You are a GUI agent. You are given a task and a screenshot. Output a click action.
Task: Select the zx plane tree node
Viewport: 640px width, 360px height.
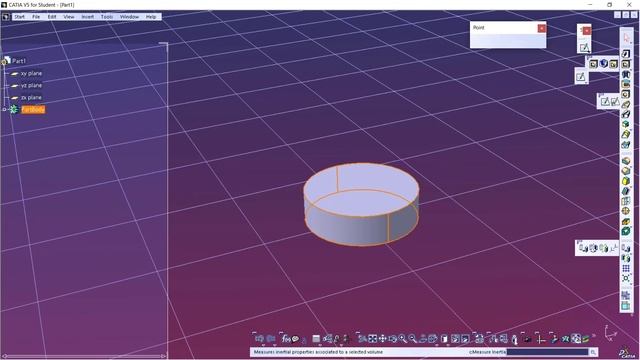(x=31, y=98)
